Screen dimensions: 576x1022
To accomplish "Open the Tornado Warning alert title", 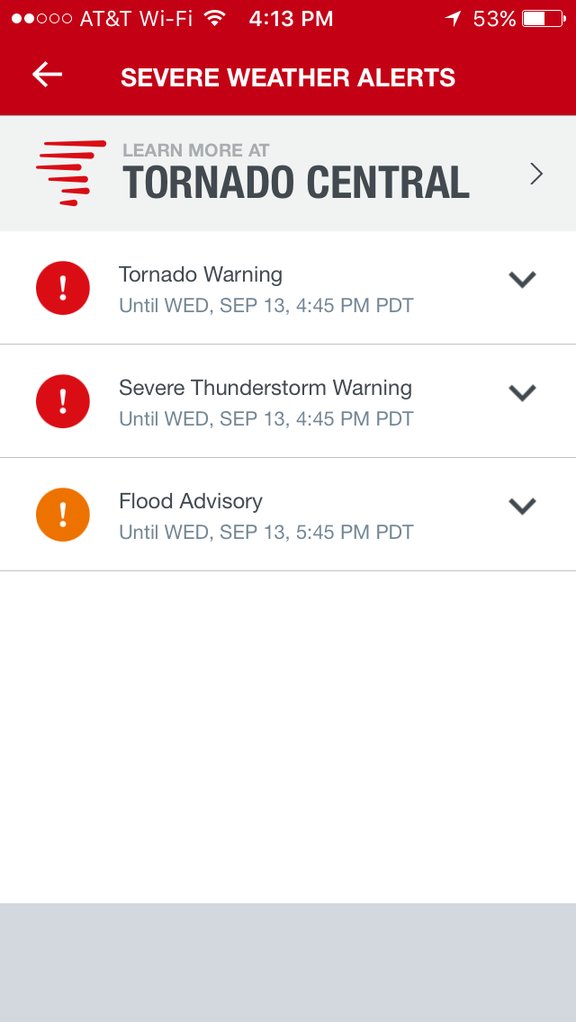I will [x=201, y=275].
